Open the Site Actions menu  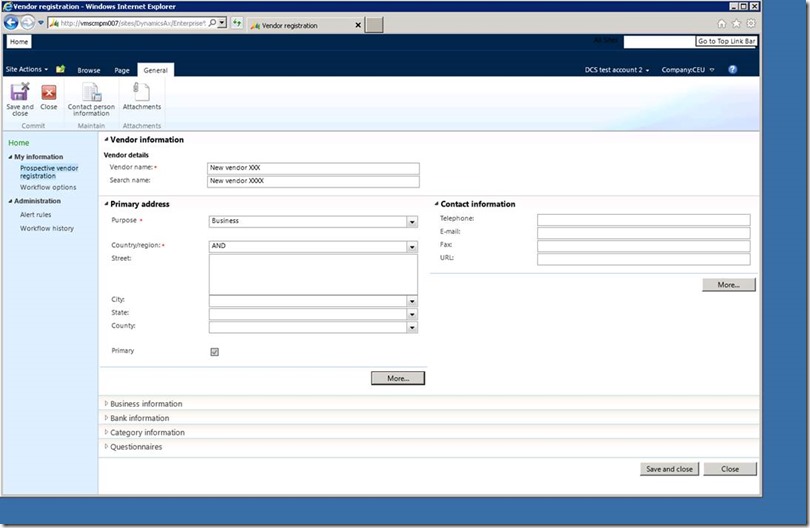click(x=27, y=70)
